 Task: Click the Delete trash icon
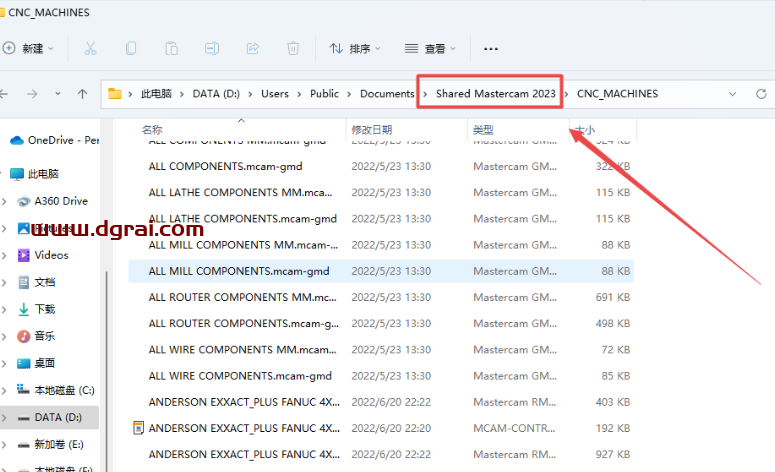(x=293, y=48)
